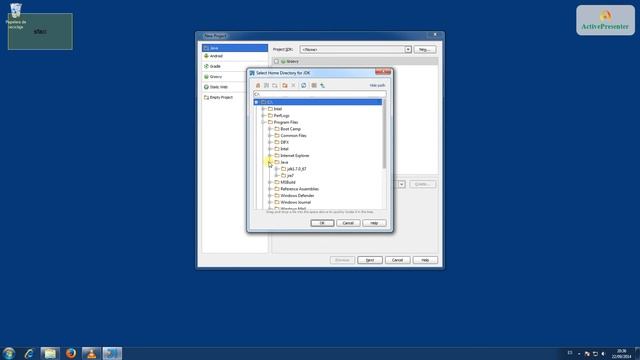This screenshot has width=640, height=360.
Task: Click the Show Hidden Files toolbar icon
Action: (314, 85)
